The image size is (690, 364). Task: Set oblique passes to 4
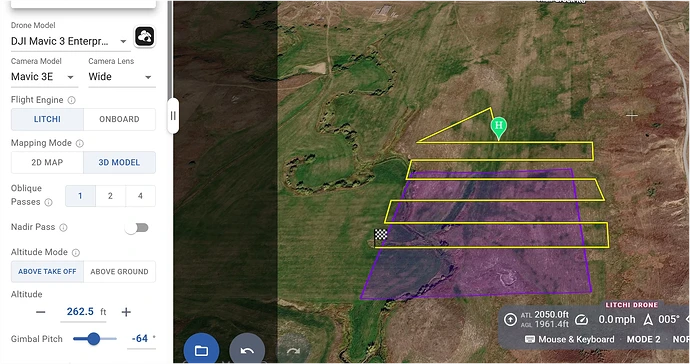140,196
